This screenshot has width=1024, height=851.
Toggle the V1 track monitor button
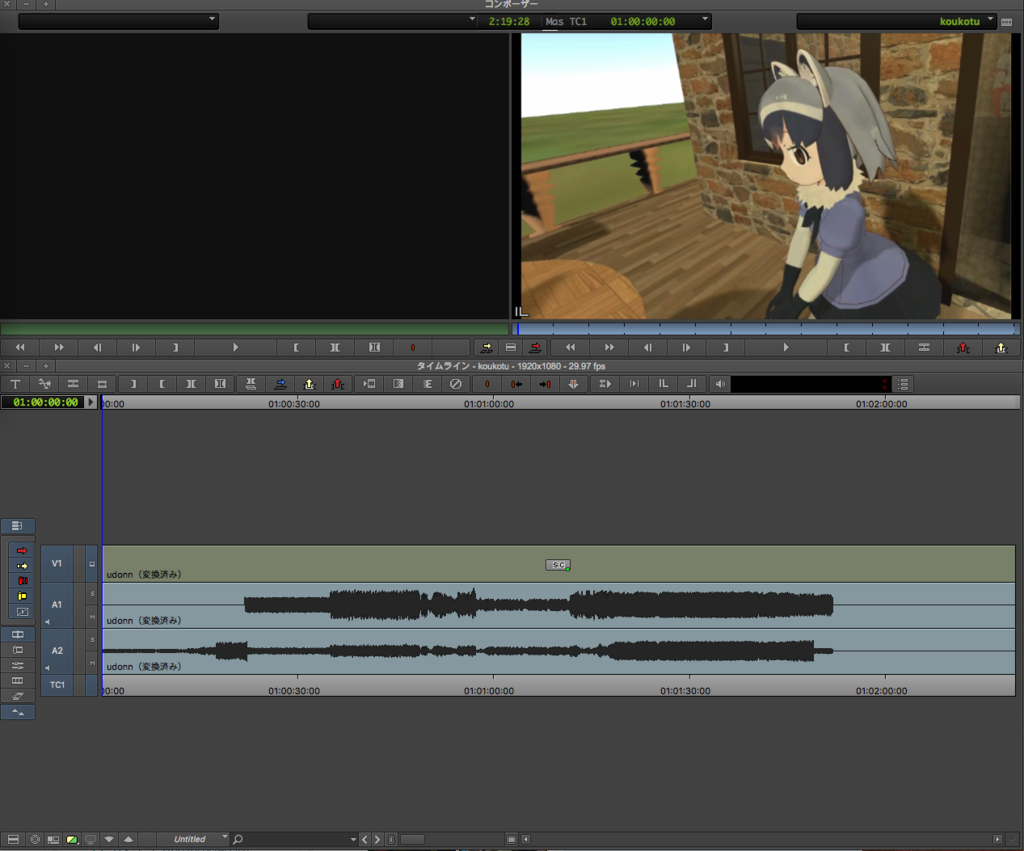click(x=92, y=564)
